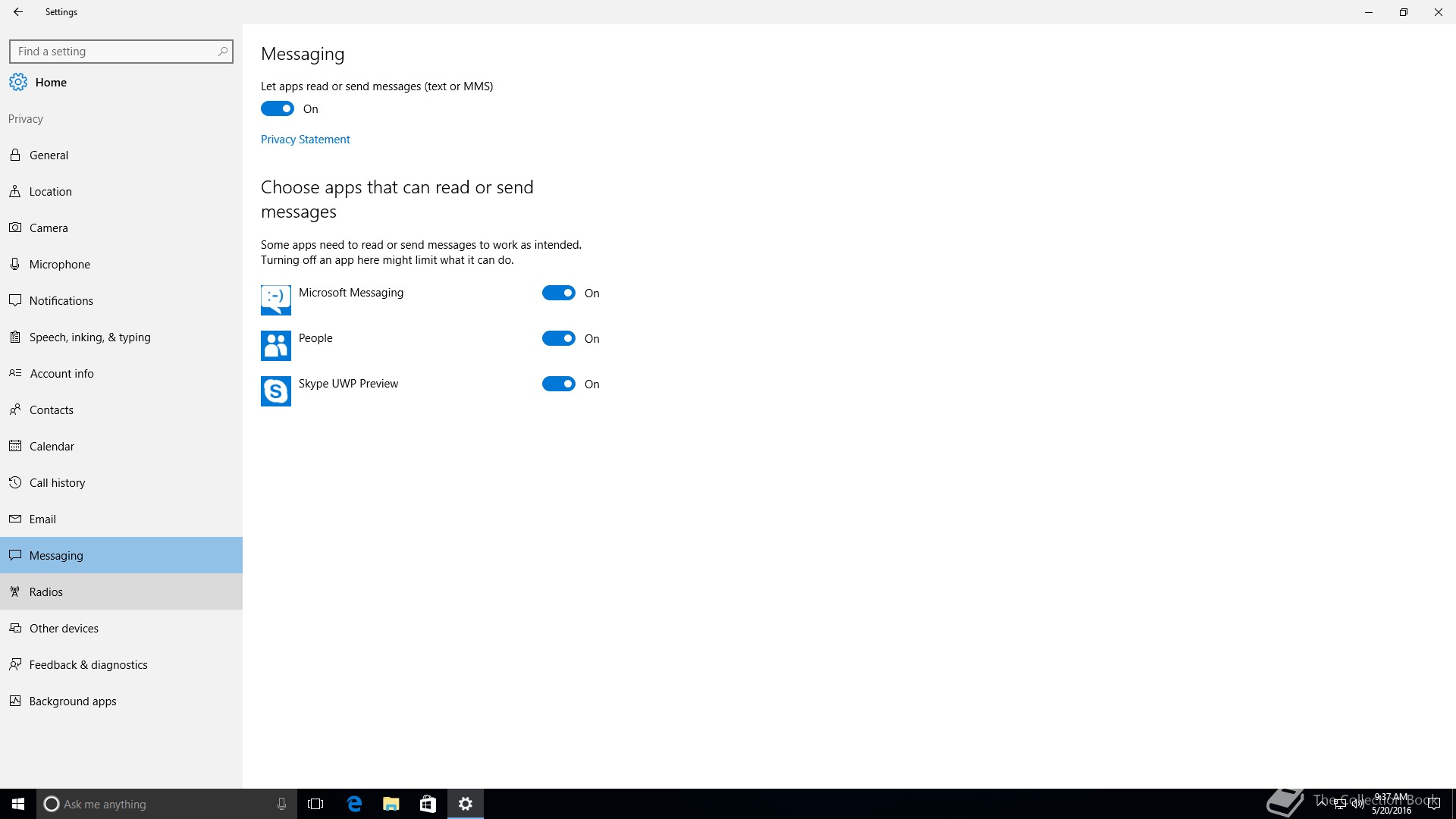Open Radios privacy settings
The height and width of the screenshot is (819, 1456).
point(121,591)
